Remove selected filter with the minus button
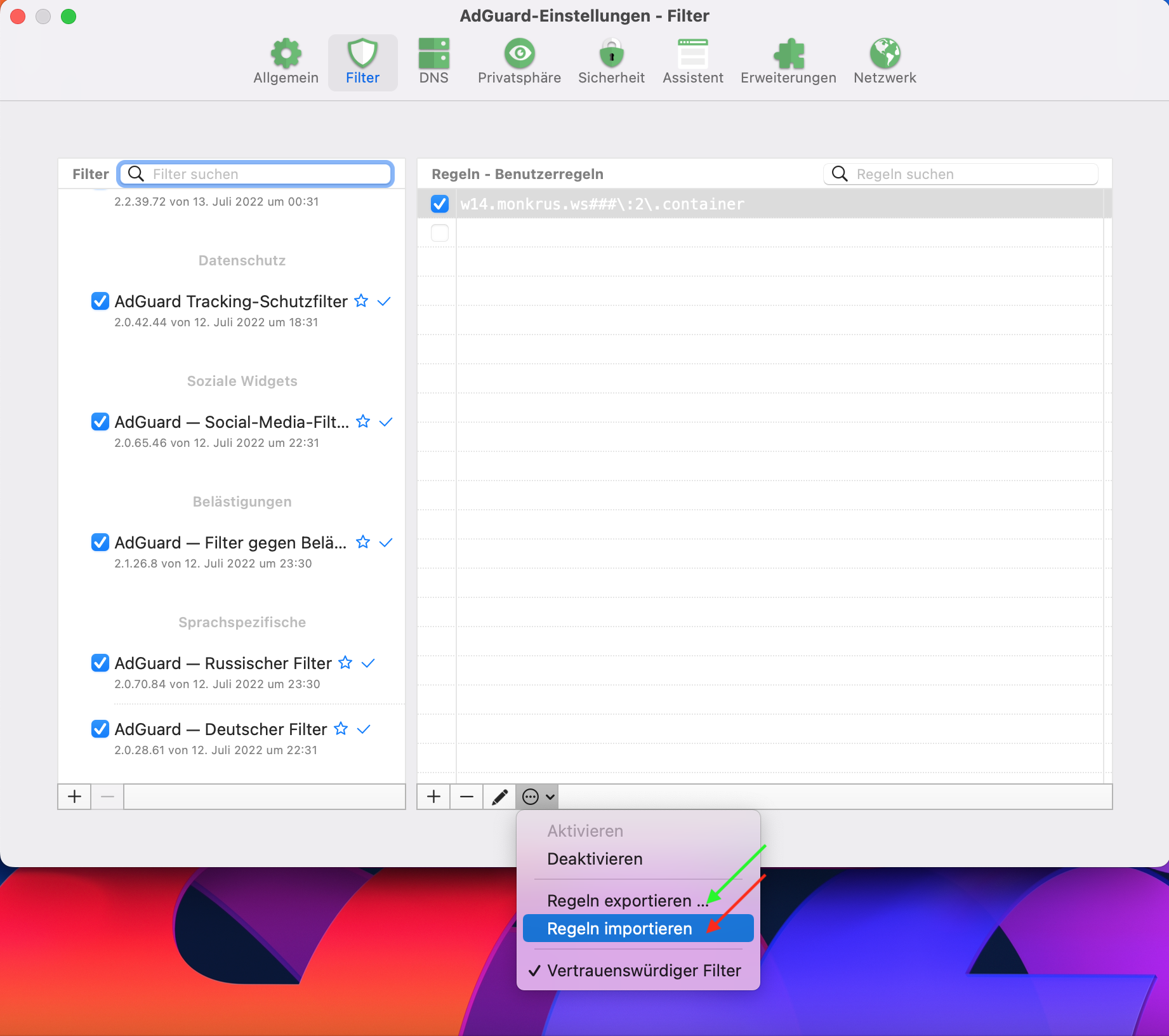Screen dimensions: 1169x1036 108,797
